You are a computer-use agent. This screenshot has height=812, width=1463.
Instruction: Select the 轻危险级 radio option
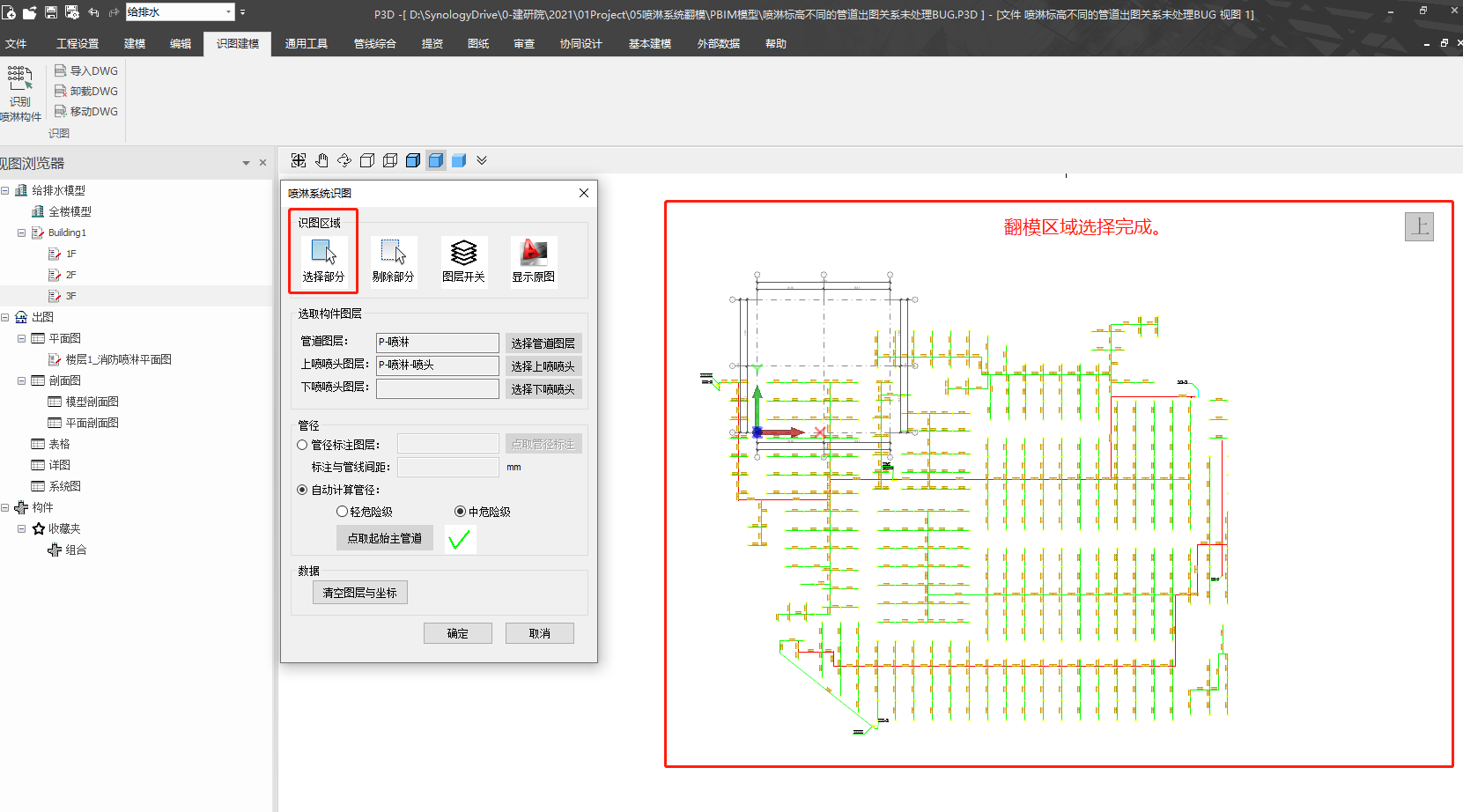pyautogui.click(x=342, y=512)
